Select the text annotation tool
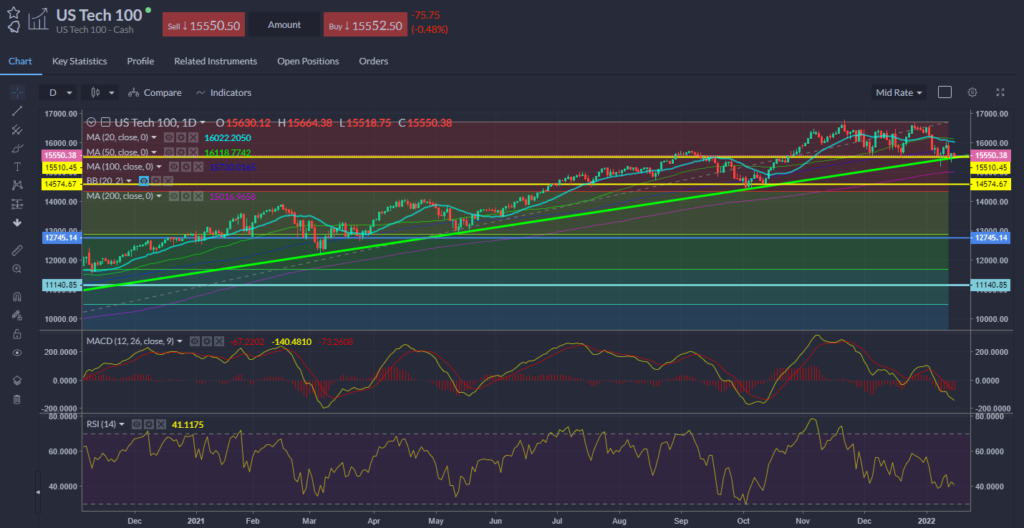The image size is (1024, 528). (x=16, y=166)
